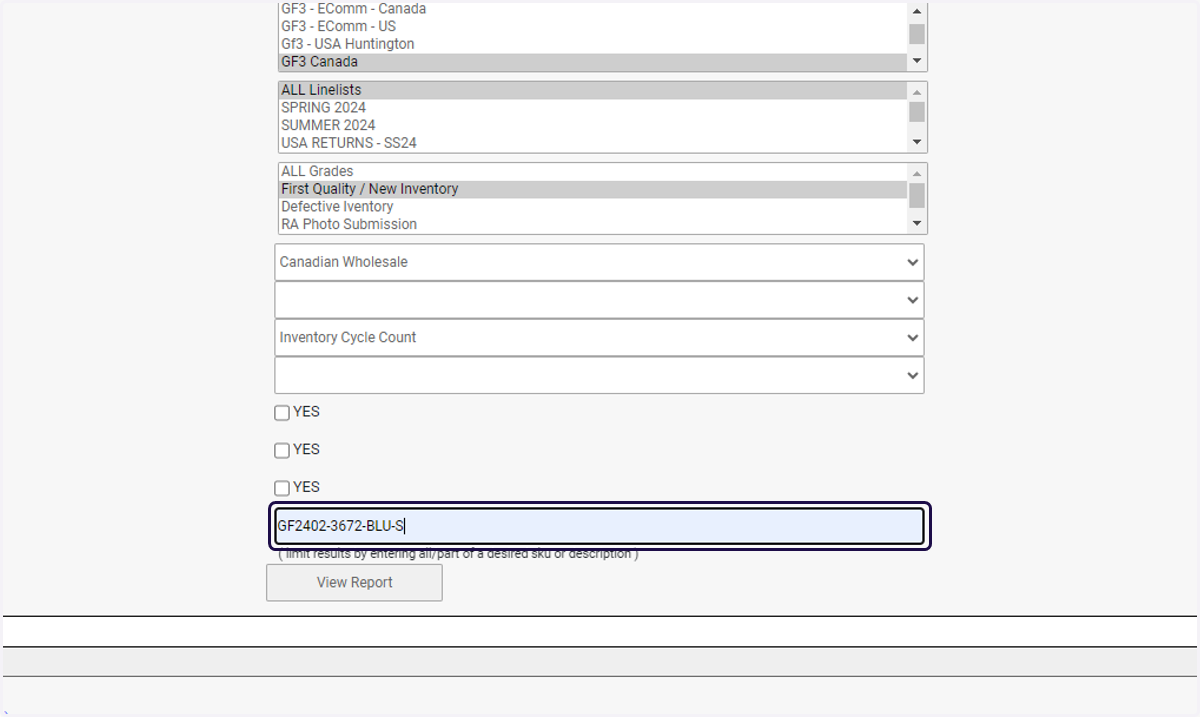Open the 'Canadian Wholesale' dropdown
Viewport: 1200px width, 717px height.
(x=599, y=262)
